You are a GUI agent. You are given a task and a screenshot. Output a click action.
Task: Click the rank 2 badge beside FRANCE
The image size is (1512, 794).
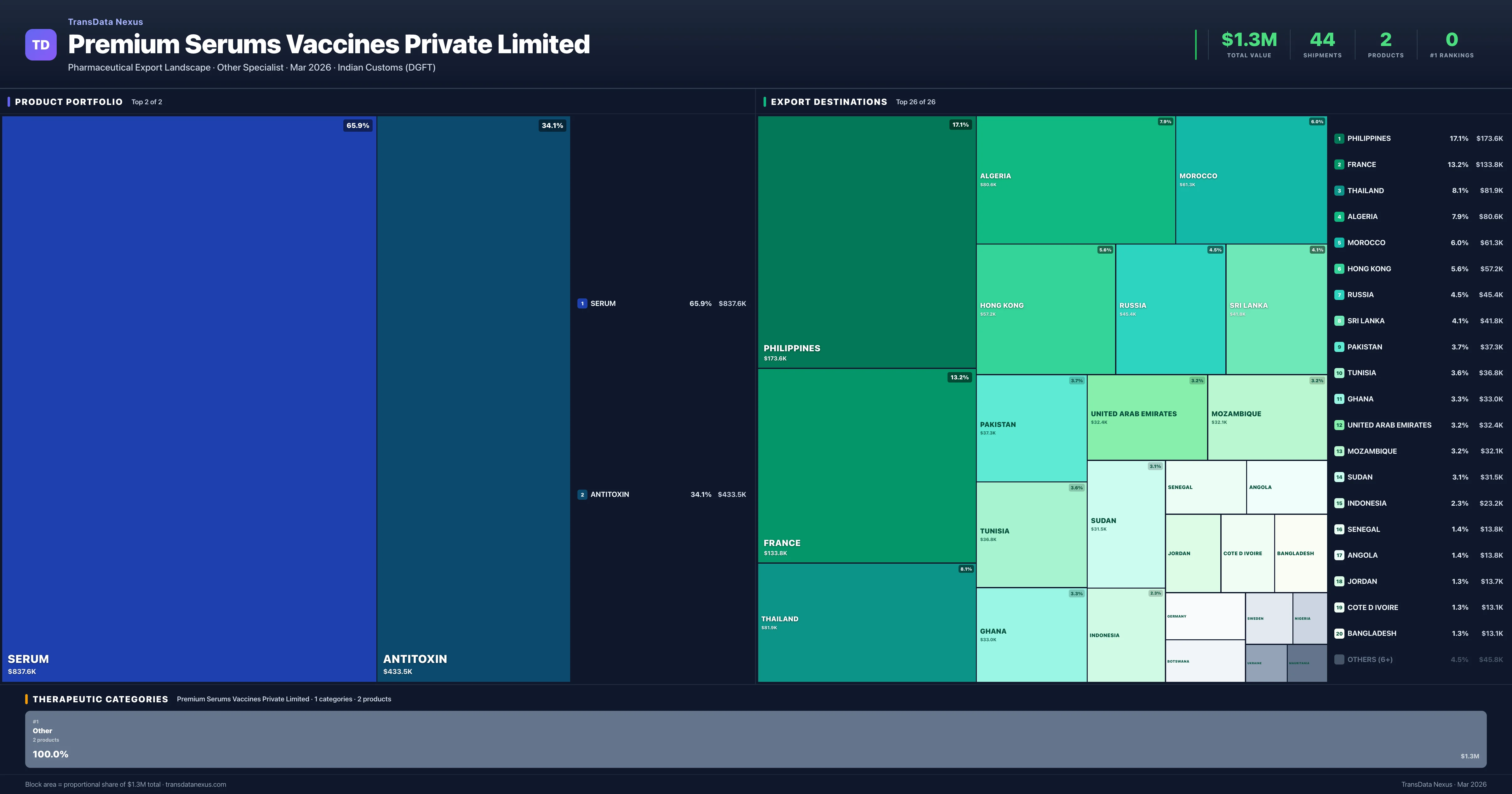[1339, 164]
